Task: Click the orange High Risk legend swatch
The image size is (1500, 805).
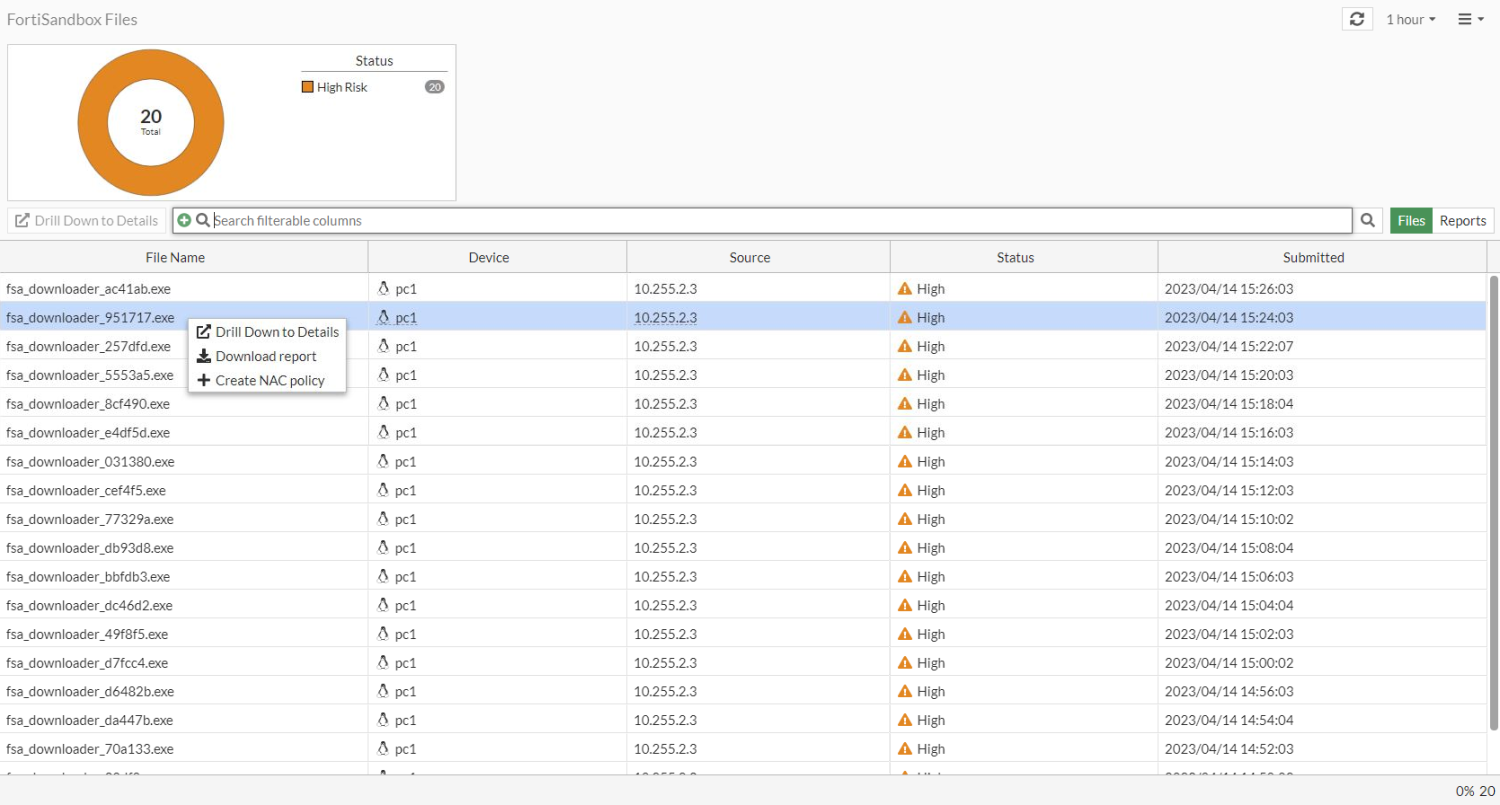Action: click(x=307, y=87)
